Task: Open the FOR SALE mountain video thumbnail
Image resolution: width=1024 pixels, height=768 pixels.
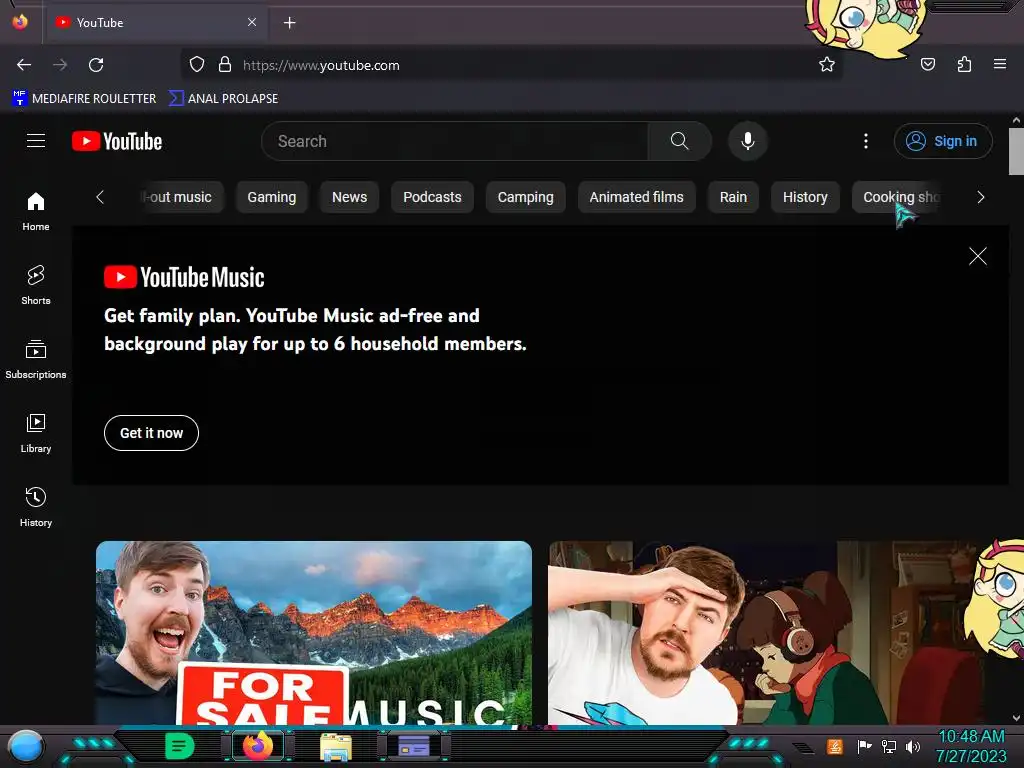Action: [314, 633]
